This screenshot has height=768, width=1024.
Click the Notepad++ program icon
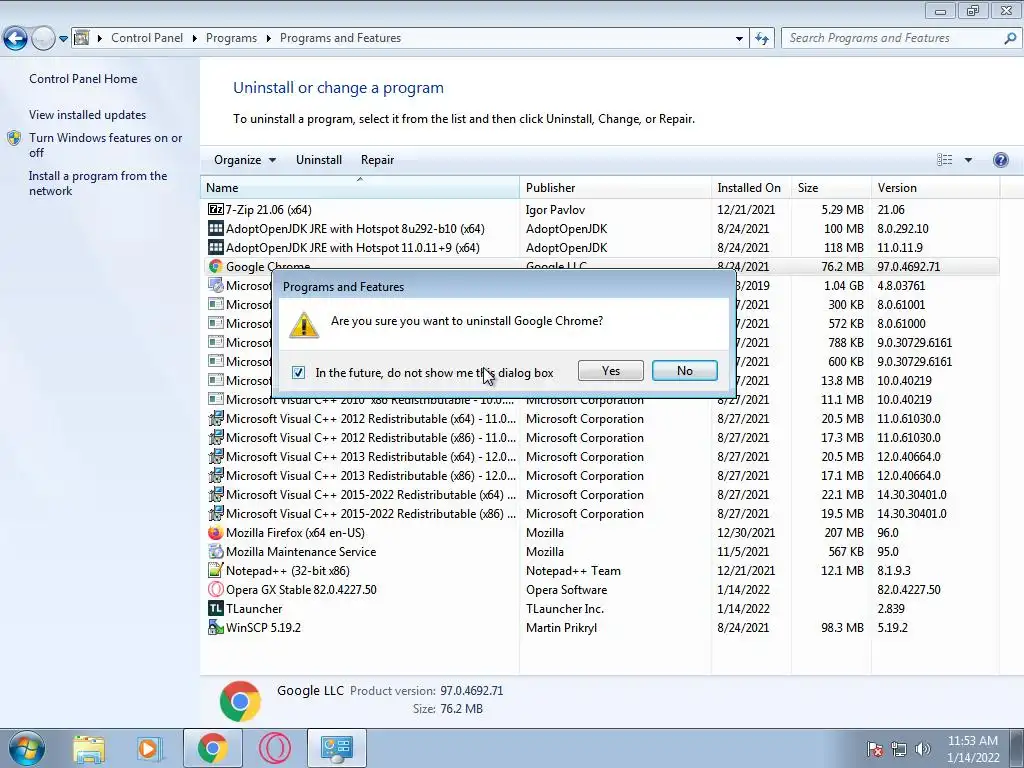pos(216,571)
